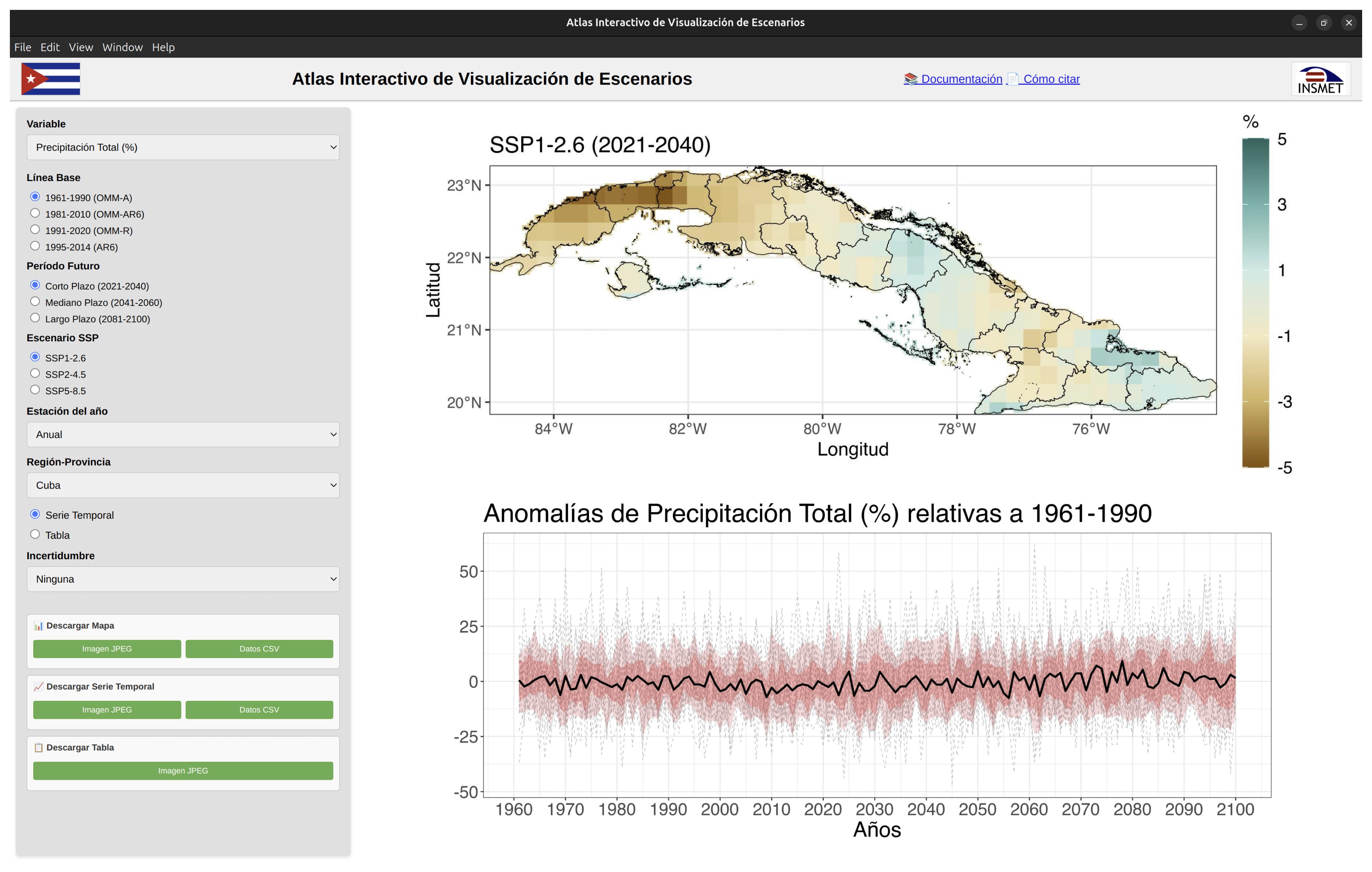Click the window restore button
1372x872 pixels.
(x=1324, y=23)
